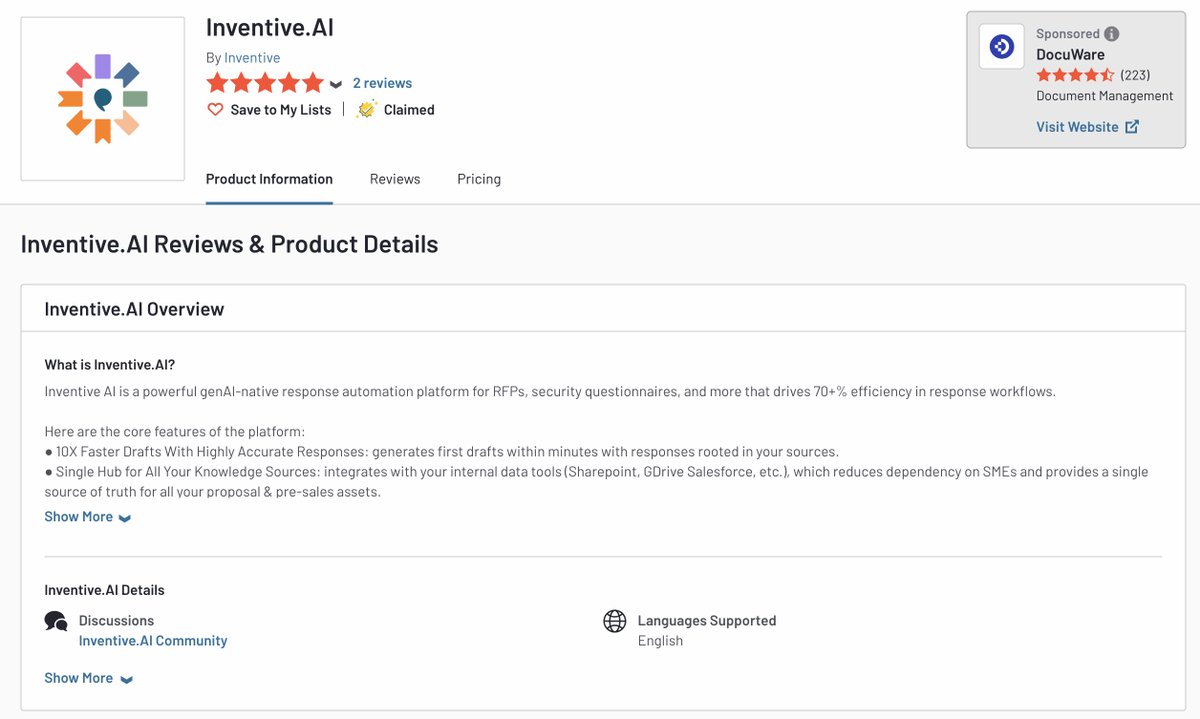Open the Inventive.AI Community link
The width and height of the screenshot is (1200, 719).
click(x=153, y=641)
